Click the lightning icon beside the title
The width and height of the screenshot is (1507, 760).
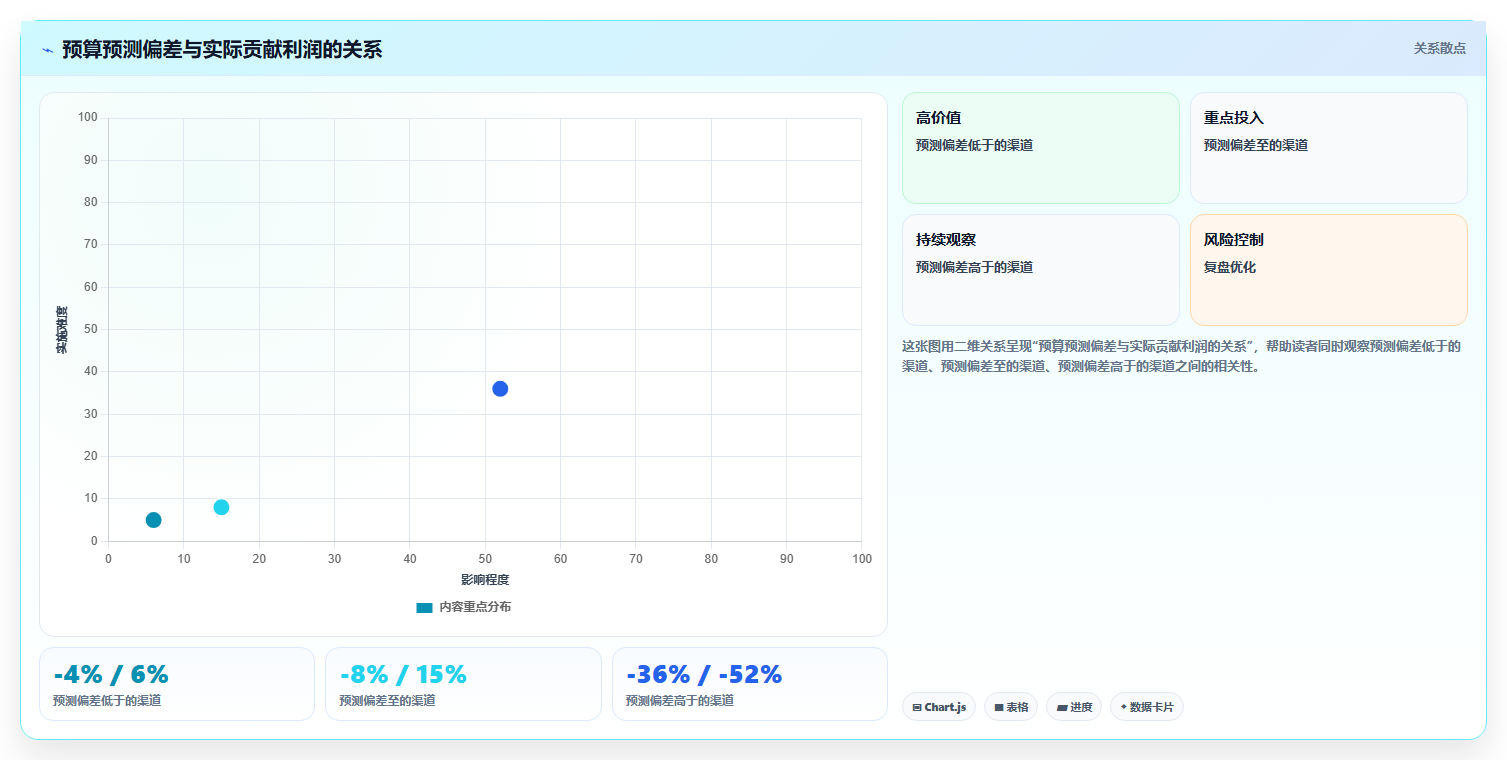pyautogui.click(x=47, y=50)
